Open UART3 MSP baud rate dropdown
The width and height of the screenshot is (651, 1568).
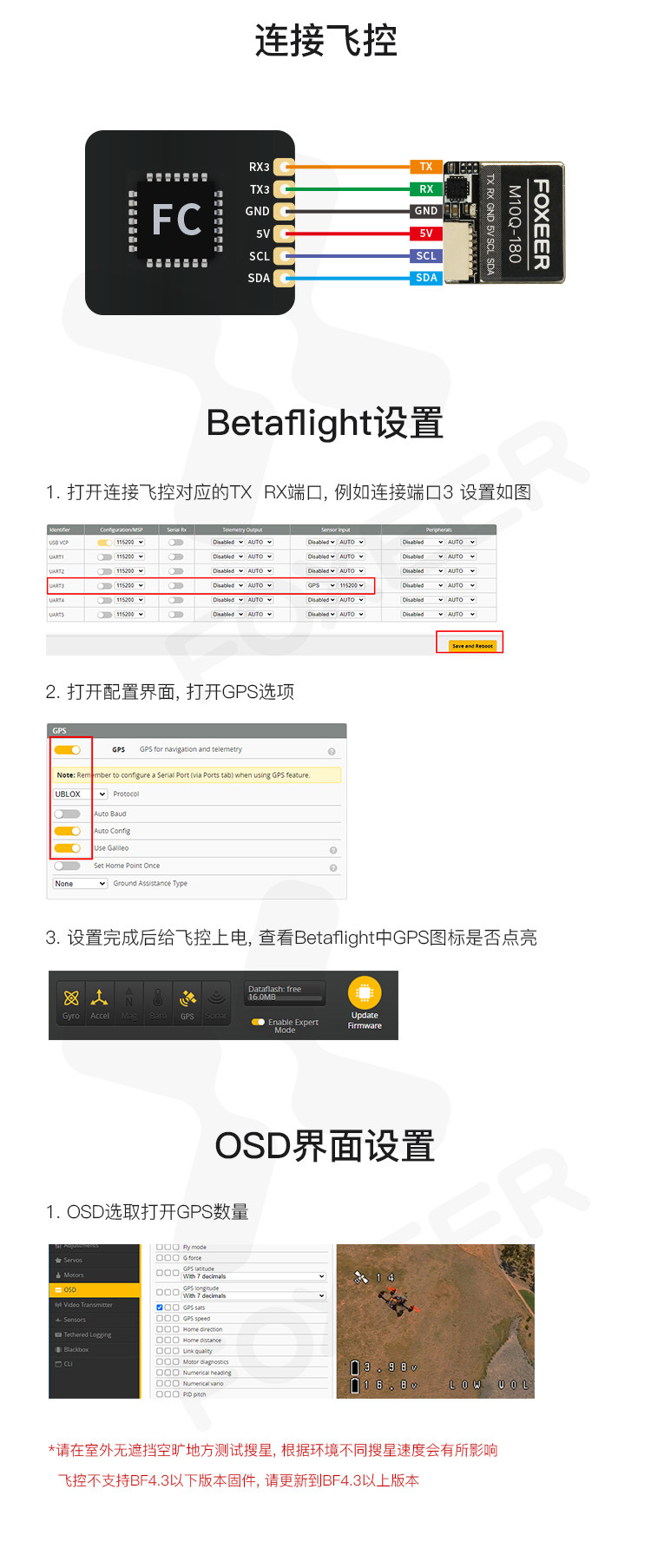point(130,586)
